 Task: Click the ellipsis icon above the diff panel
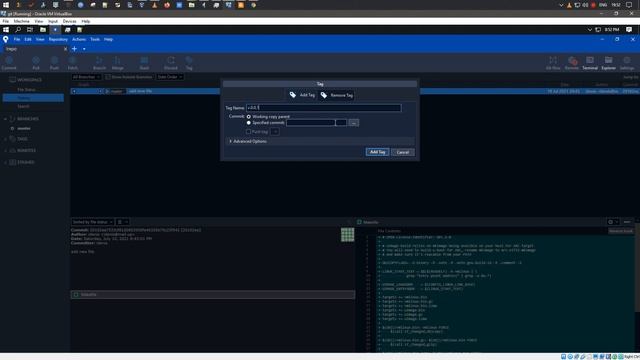pos(627,222)
